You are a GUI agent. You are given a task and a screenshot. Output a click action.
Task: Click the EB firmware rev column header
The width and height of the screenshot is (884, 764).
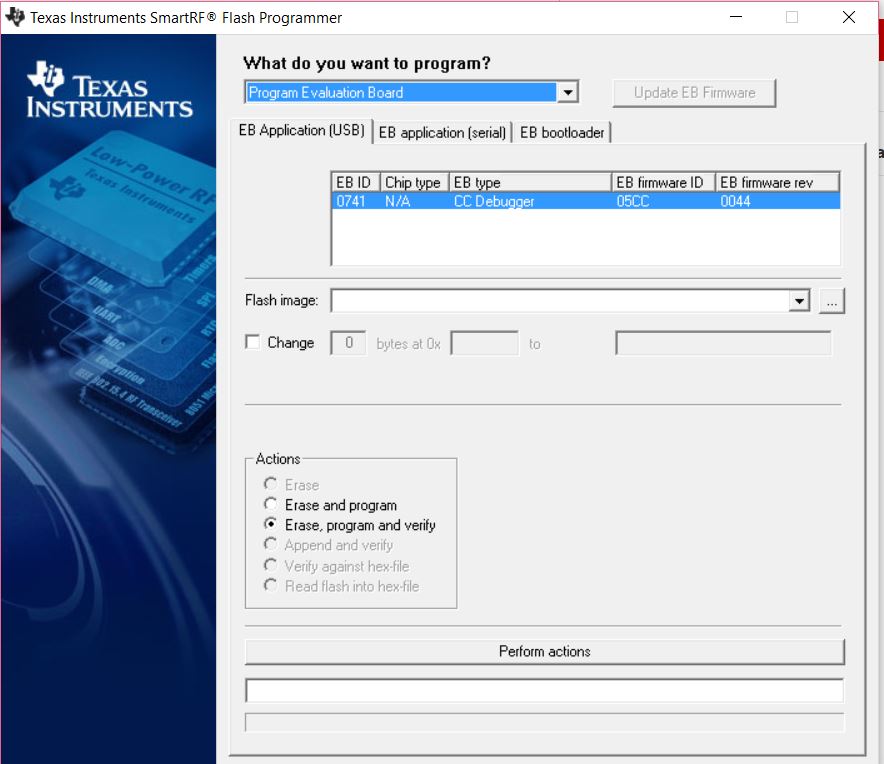777,182
